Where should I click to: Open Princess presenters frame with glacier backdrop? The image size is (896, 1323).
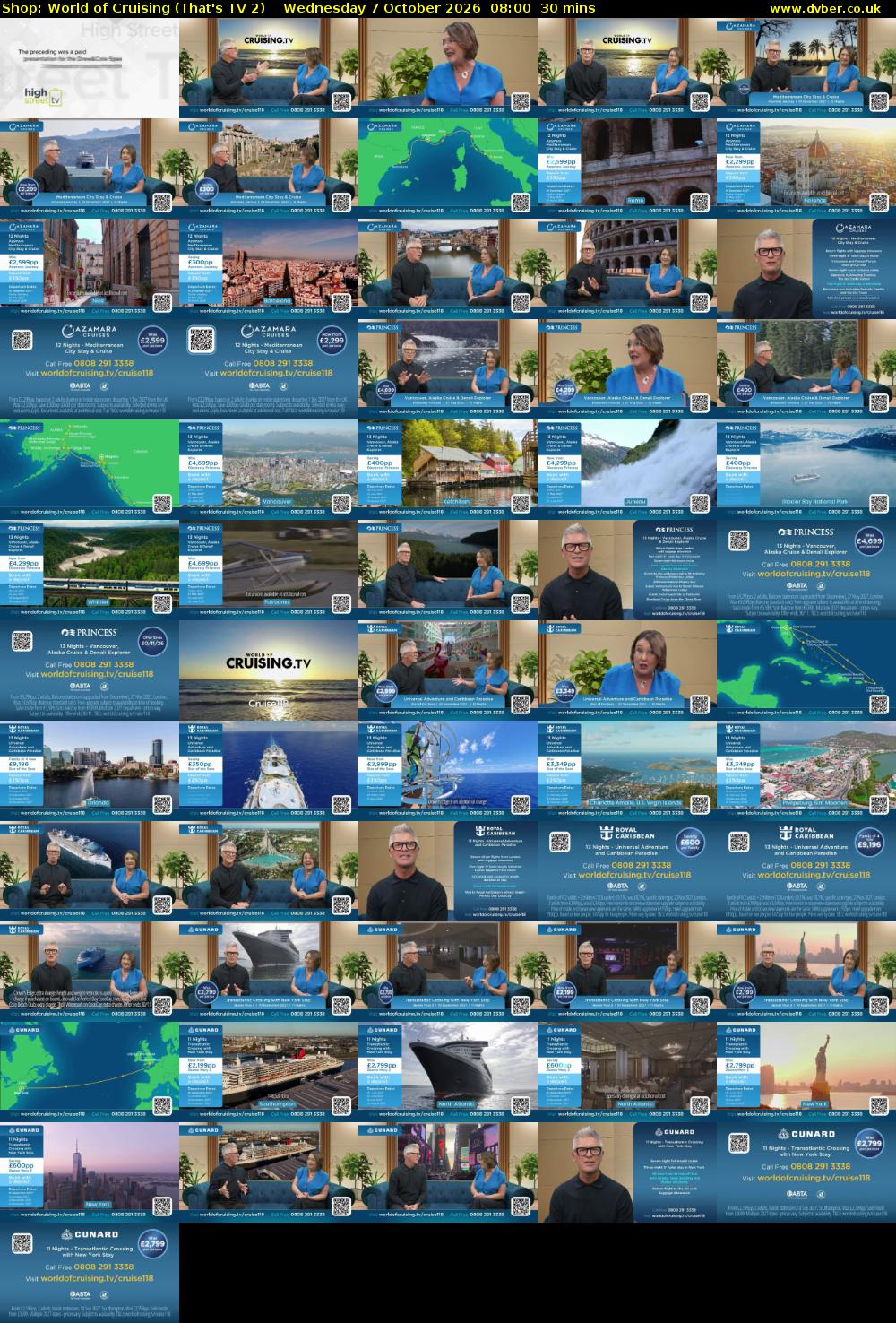pyautogui.click(x=448, y=369)
